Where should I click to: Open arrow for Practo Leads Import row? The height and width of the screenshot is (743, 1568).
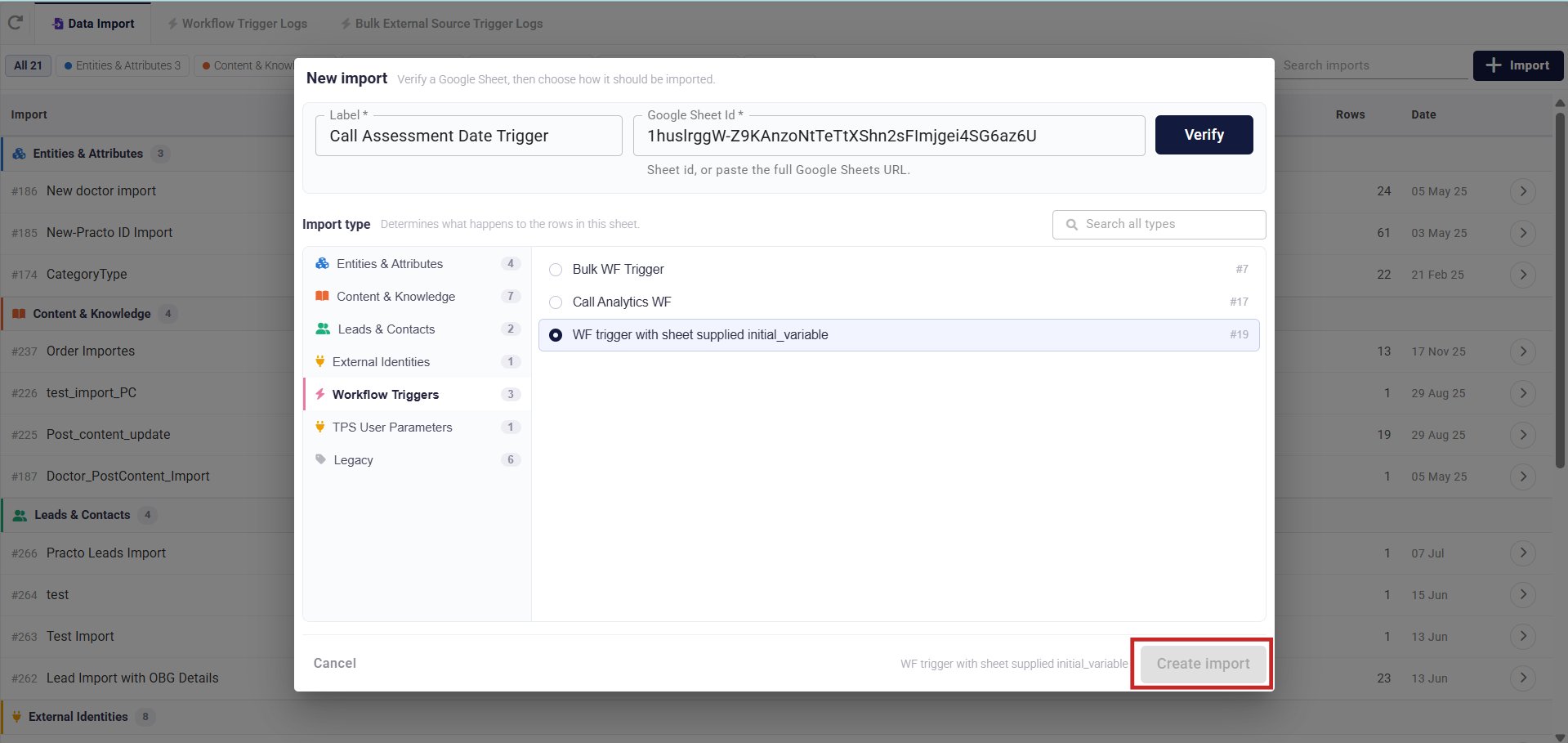click(x=1522, y=553)
